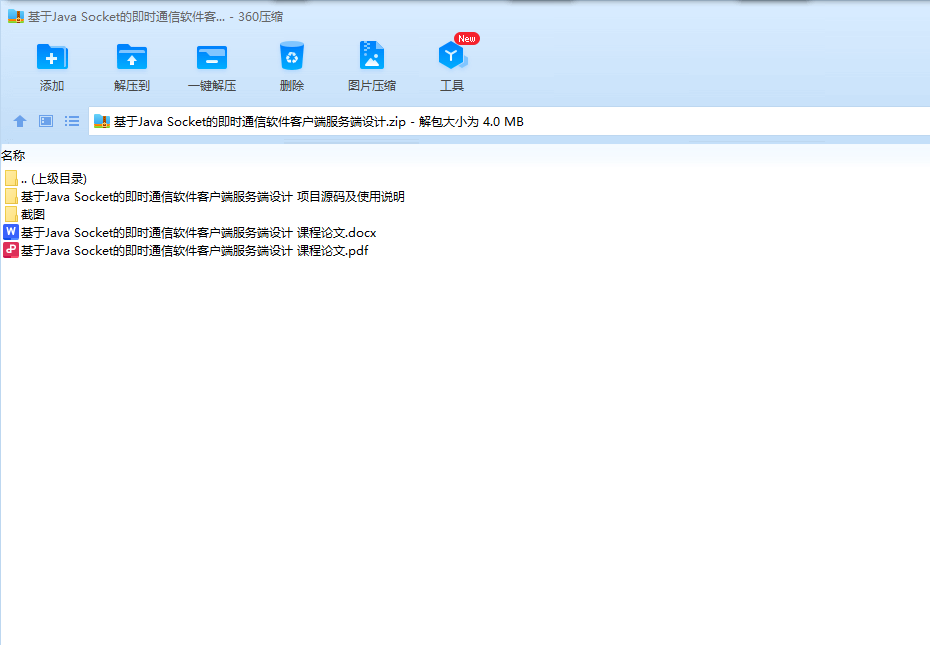Click the folder icon of 截图 row
930x645 pixels.
click(11, 214)
